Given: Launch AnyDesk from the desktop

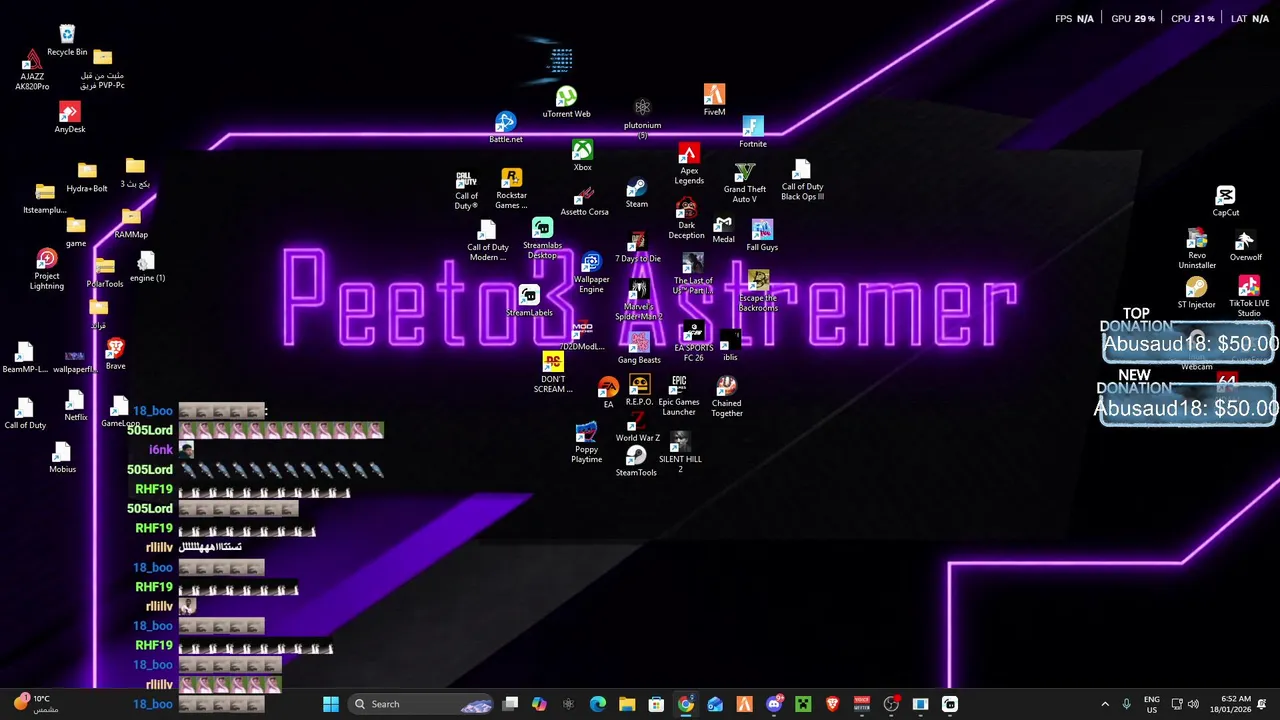Looking at the screenshot, I should [x=70, y=118].
